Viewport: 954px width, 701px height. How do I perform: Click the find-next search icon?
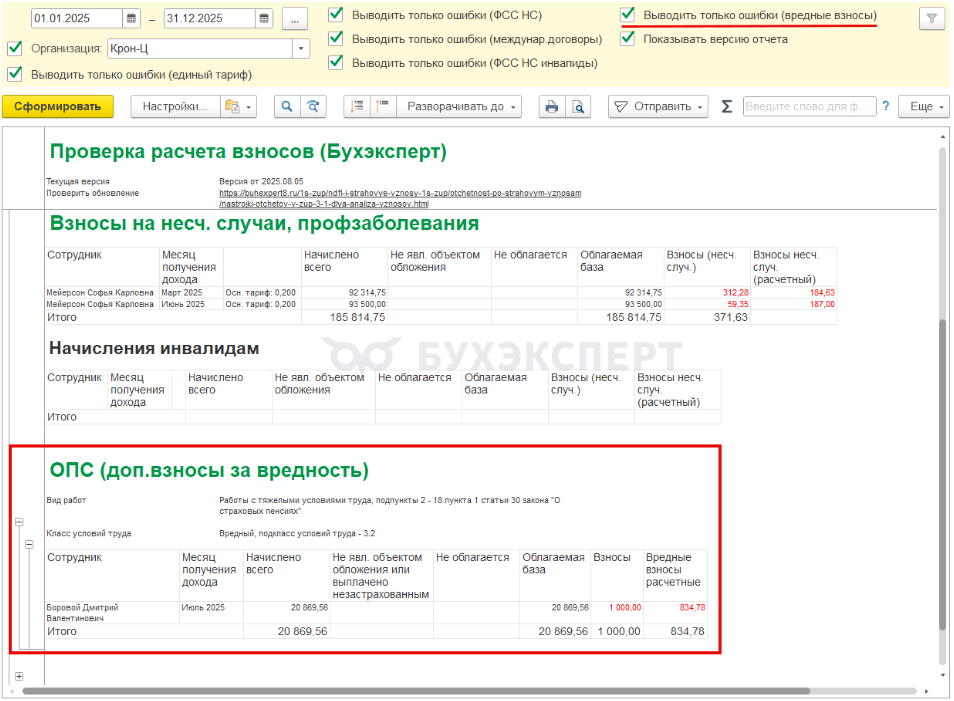point(313,106)
